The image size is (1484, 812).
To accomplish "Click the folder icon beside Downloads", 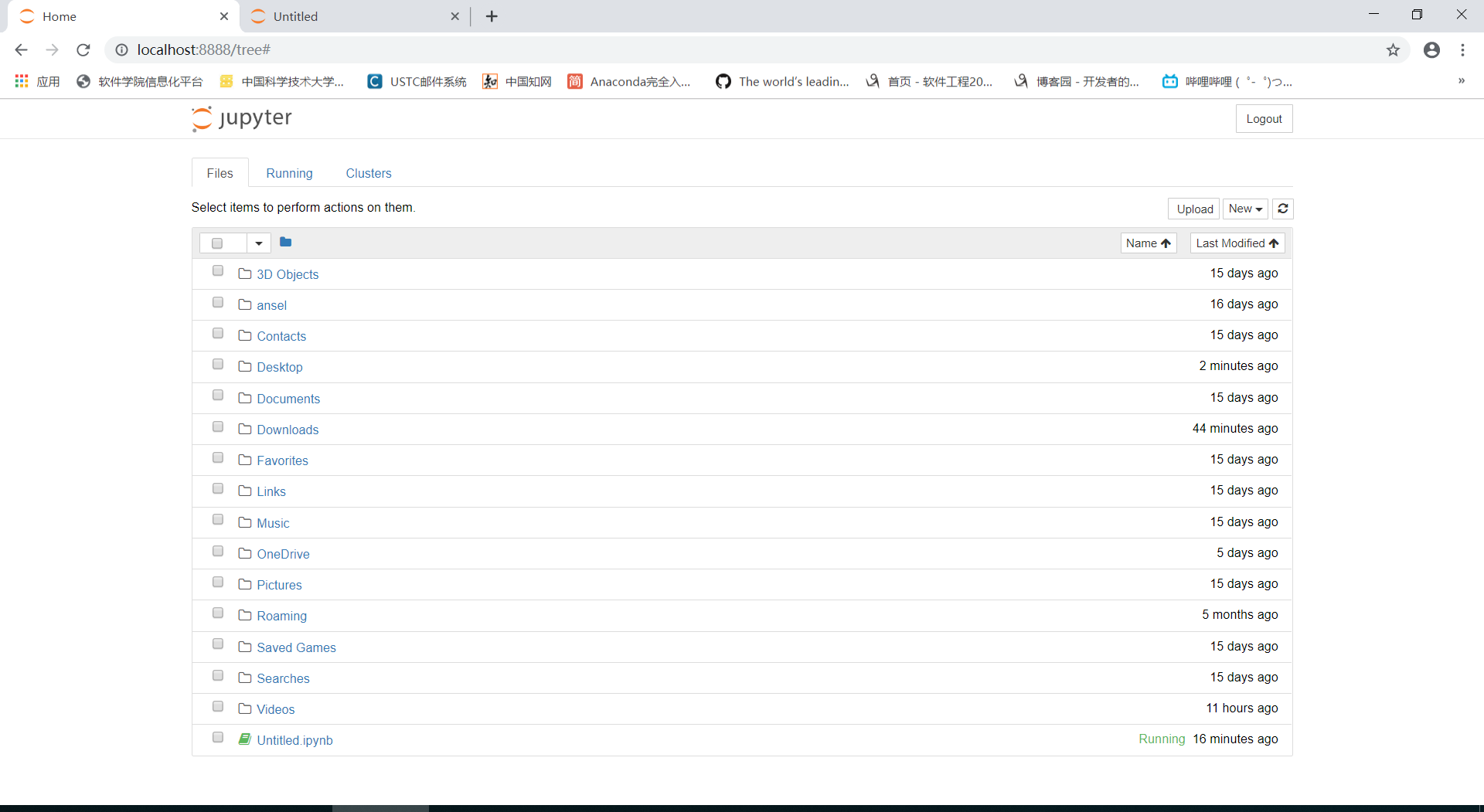I will point(245,429).
